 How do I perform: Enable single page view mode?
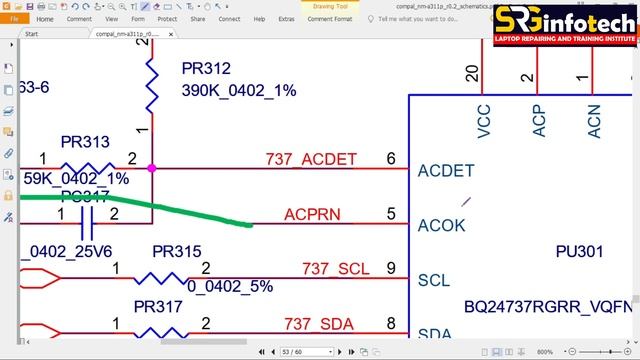[484, 352]
